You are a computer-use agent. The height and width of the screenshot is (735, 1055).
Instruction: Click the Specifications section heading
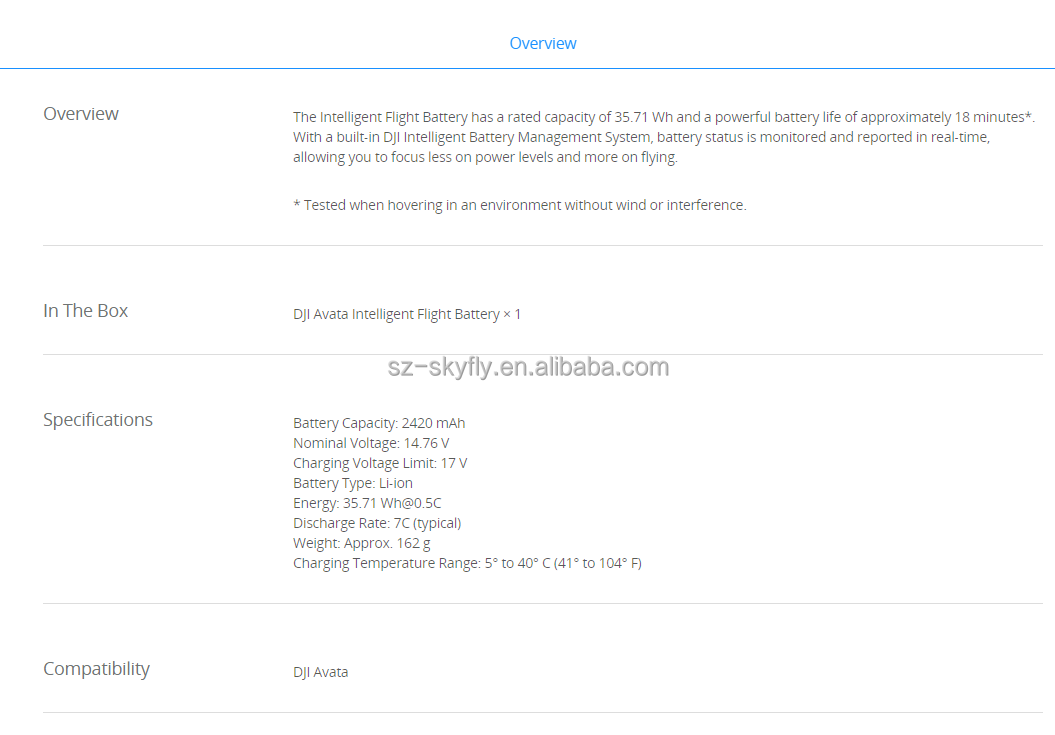[98, 420]
